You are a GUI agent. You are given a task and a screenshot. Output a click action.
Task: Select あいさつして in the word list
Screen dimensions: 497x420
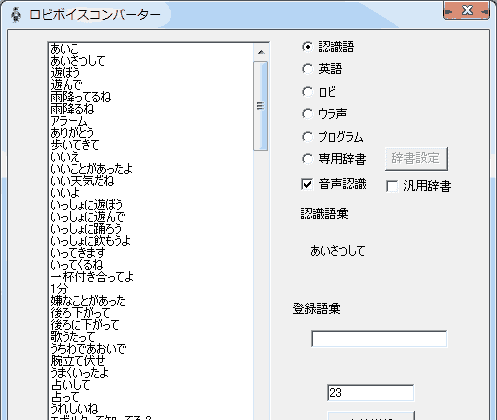point(77,61)
